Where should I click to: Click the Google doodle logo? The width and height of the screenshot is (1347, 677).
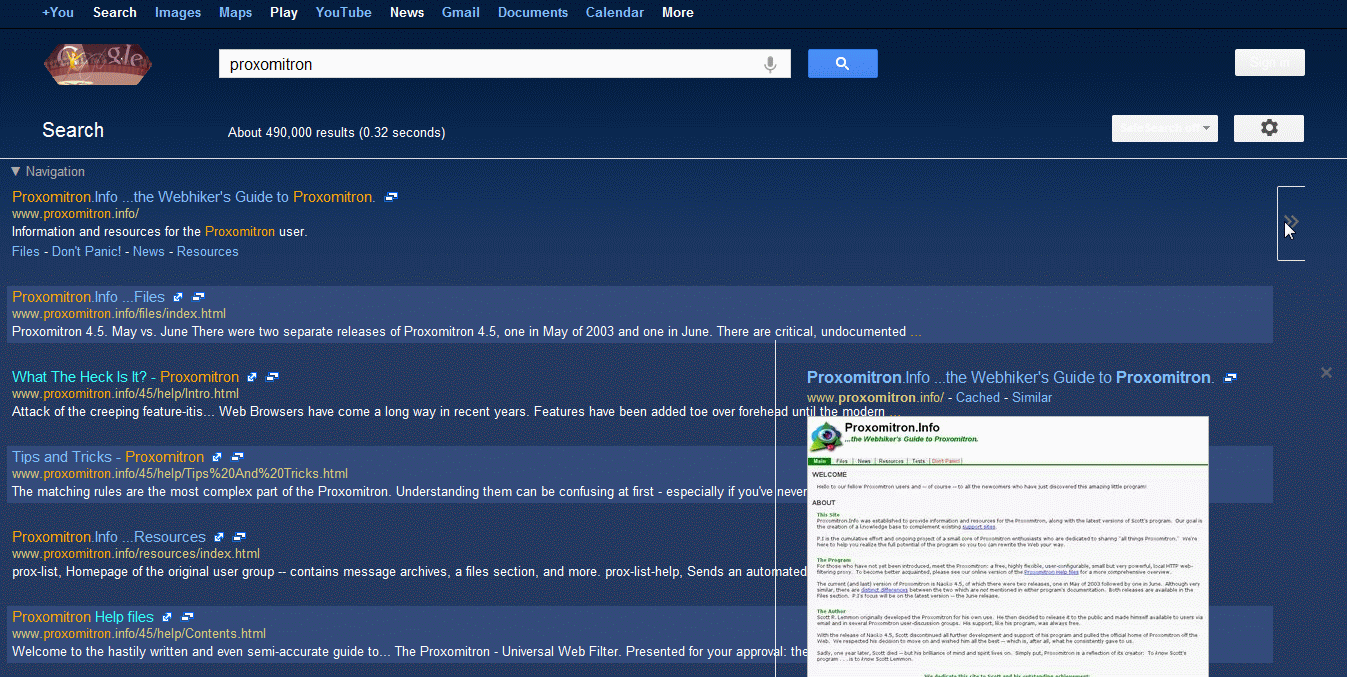[97, 65]
